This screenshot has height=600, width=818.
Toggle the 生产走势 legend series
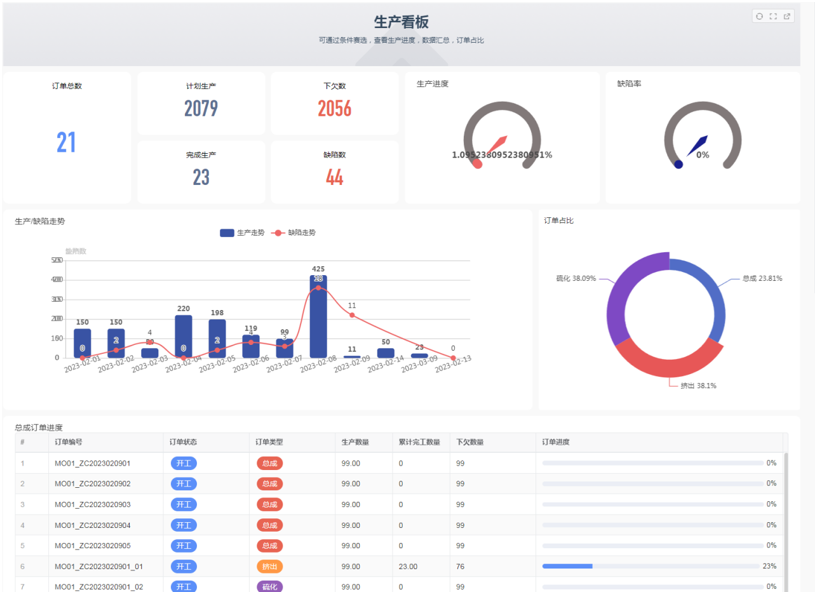pyautogui.click(x=242, y=233)
